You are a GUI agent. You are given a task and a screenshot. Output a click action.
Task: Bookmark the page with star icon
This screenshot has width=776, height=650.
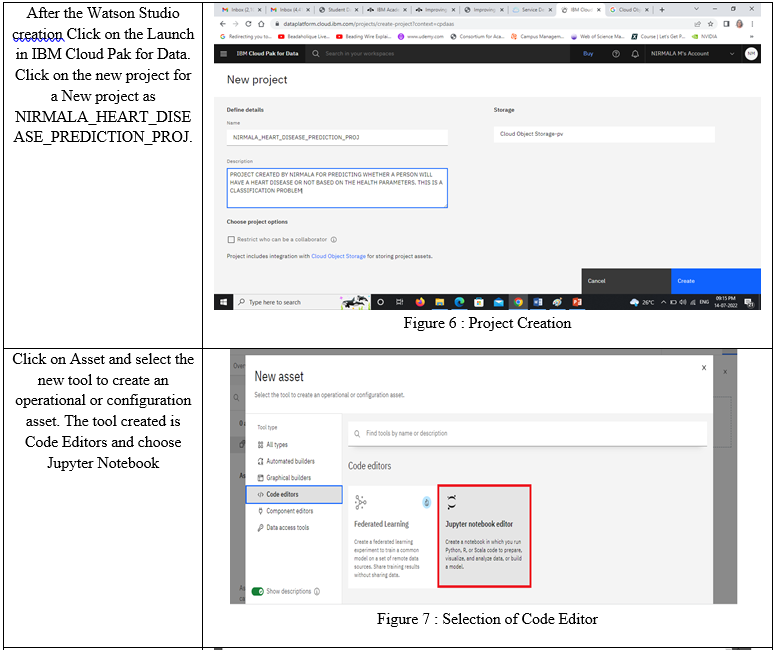point(709,23)
